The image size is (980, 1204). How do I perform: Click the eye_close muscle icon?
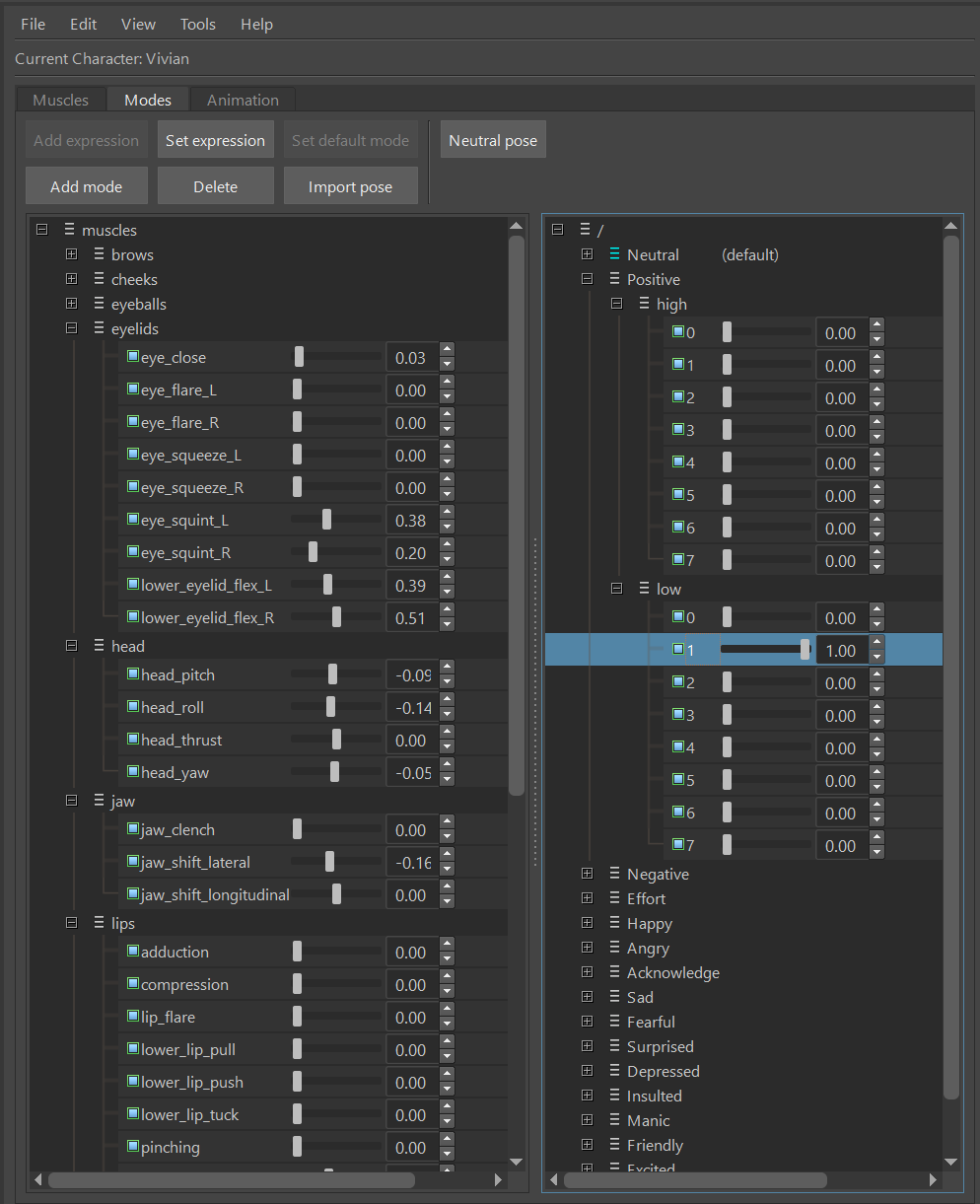point(133,357)
